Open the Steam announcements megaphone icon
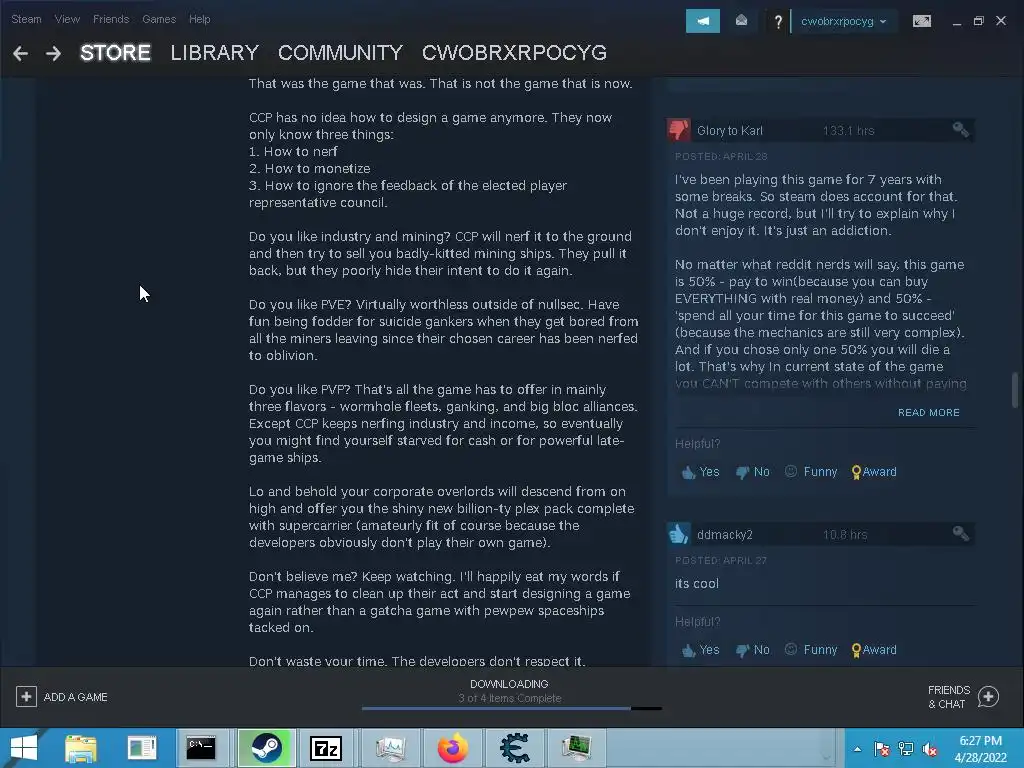This screenshot has width=1024, height=768. 703,21
